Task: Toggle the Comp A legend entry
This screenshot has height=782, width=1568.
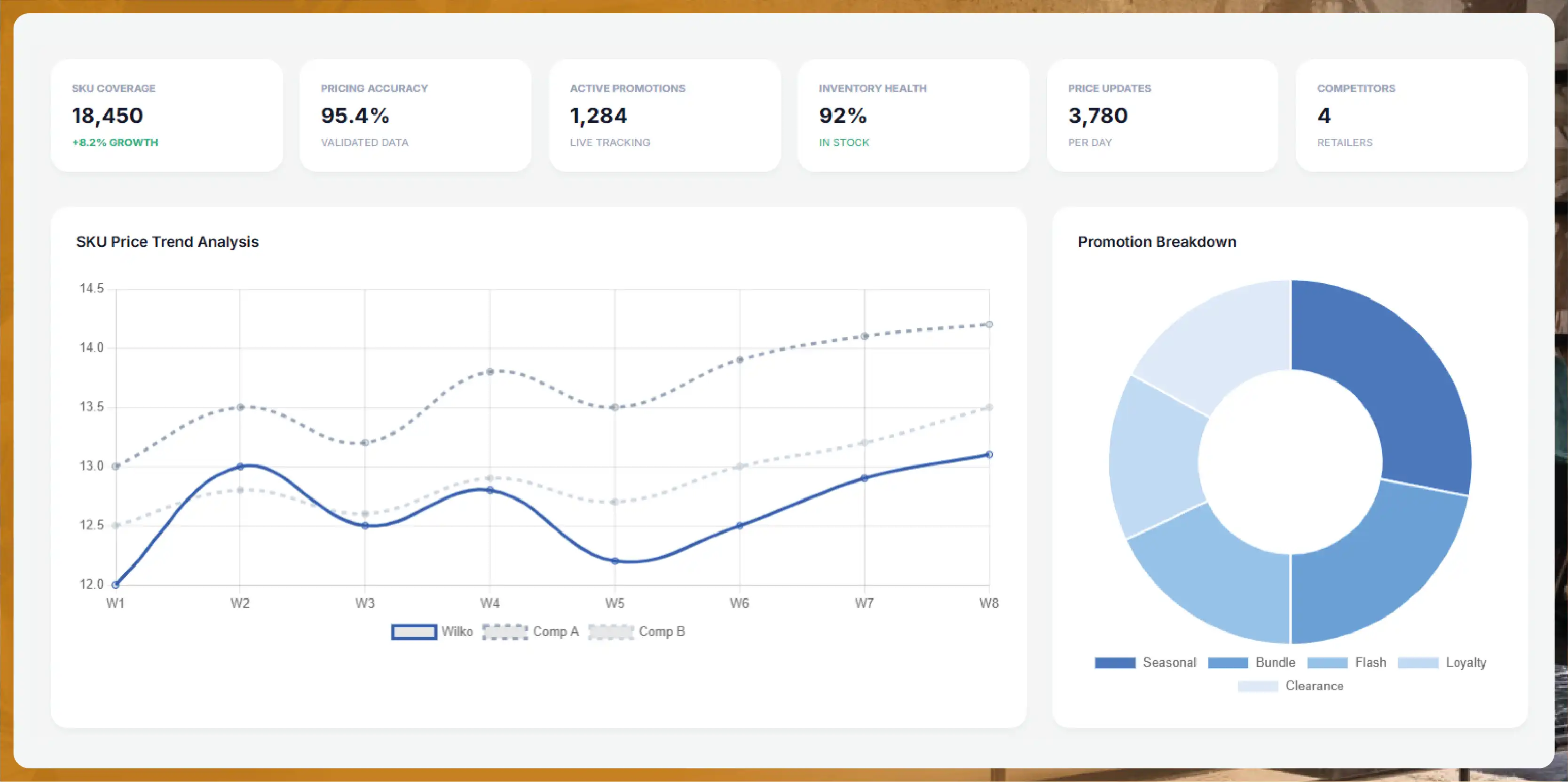Action: [x=530, y=632]
